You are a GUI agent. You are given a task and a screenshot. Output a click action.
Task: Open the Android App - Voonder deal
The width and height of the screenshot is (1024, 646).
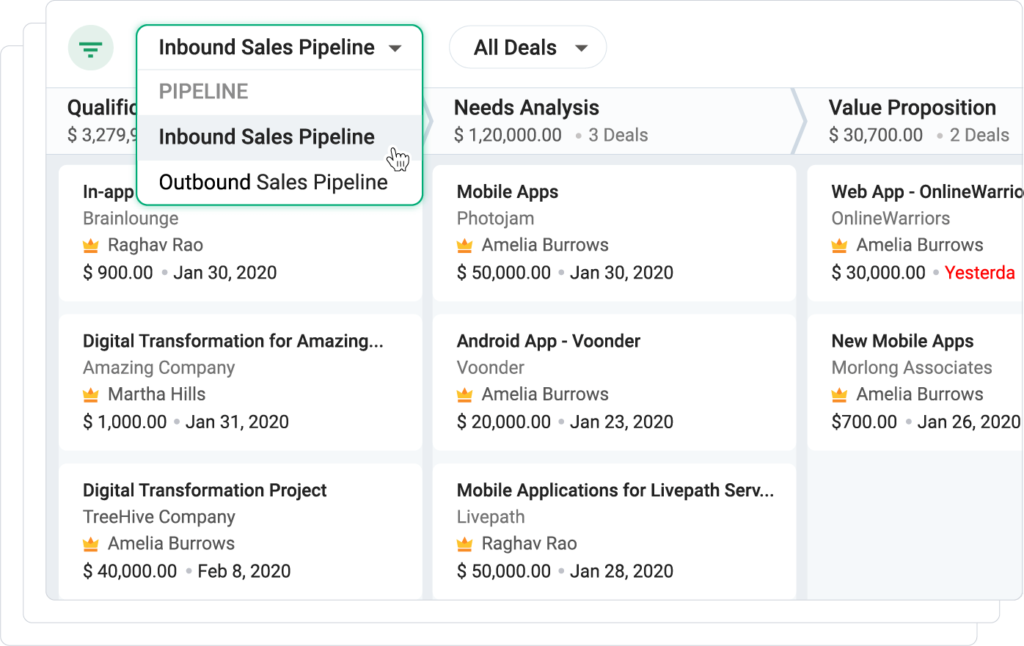click(x=549, y=341)
